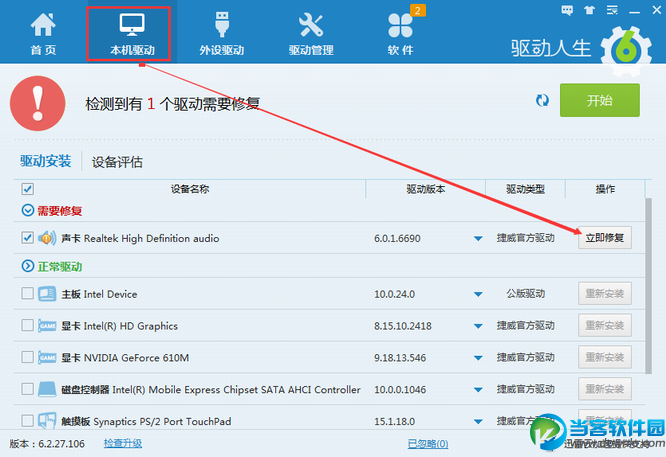
Task: Open version dropdown for 9.18.13.546
Action: 478,358
